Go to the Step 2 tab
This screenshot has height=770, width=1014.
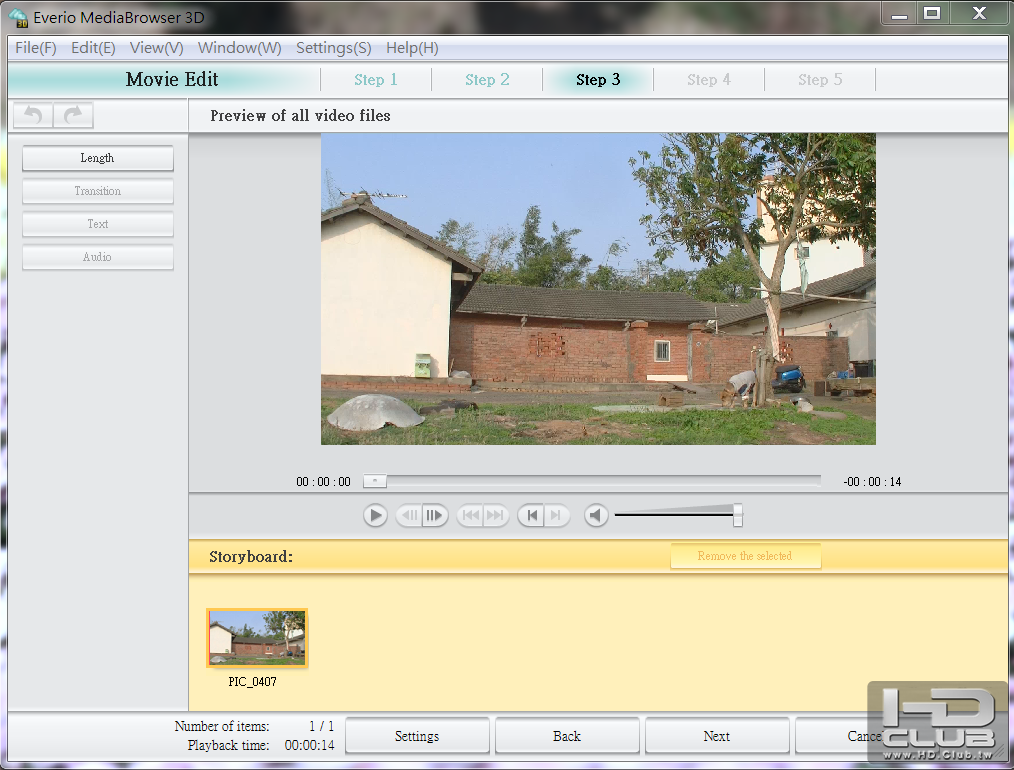pyautogui.click(x=487, y=80)
